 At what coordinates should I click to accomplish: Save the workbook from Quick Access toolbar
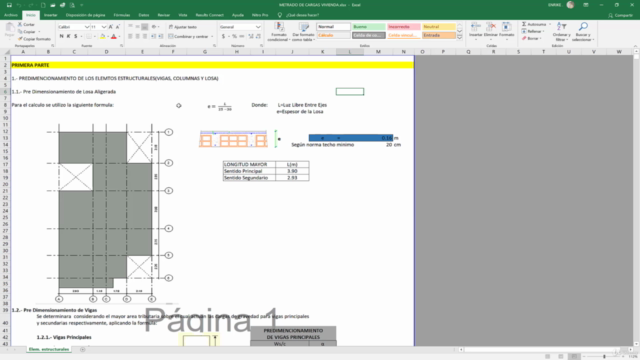[9, 5]
